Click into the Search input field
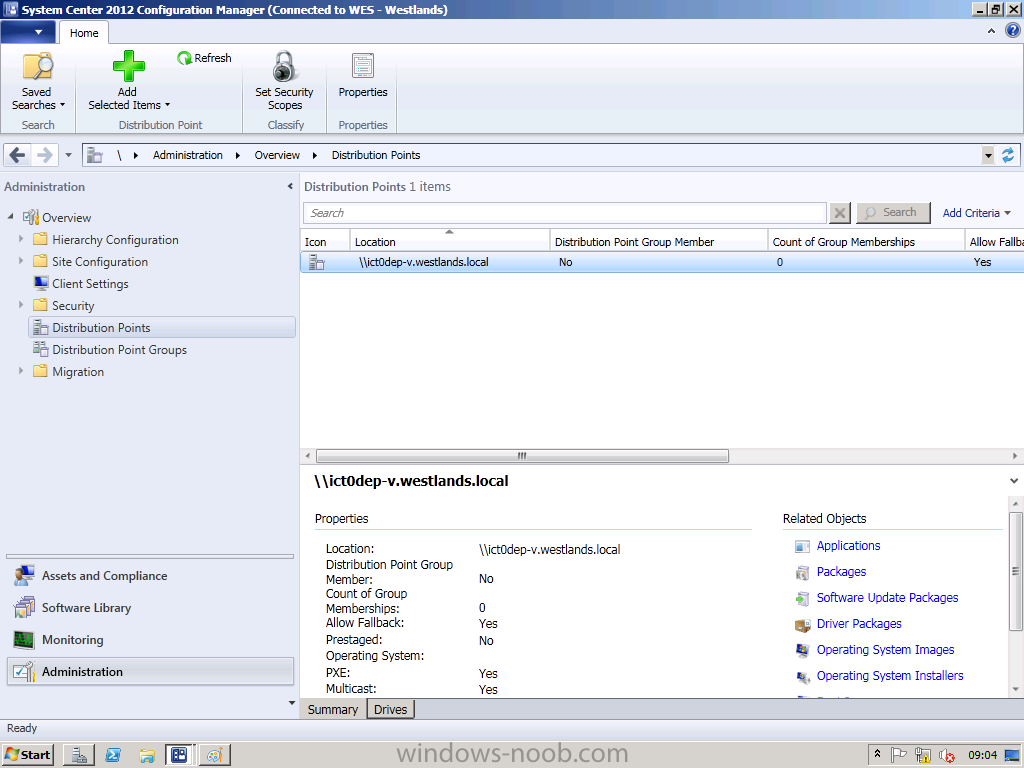 (x=565, y=213)
